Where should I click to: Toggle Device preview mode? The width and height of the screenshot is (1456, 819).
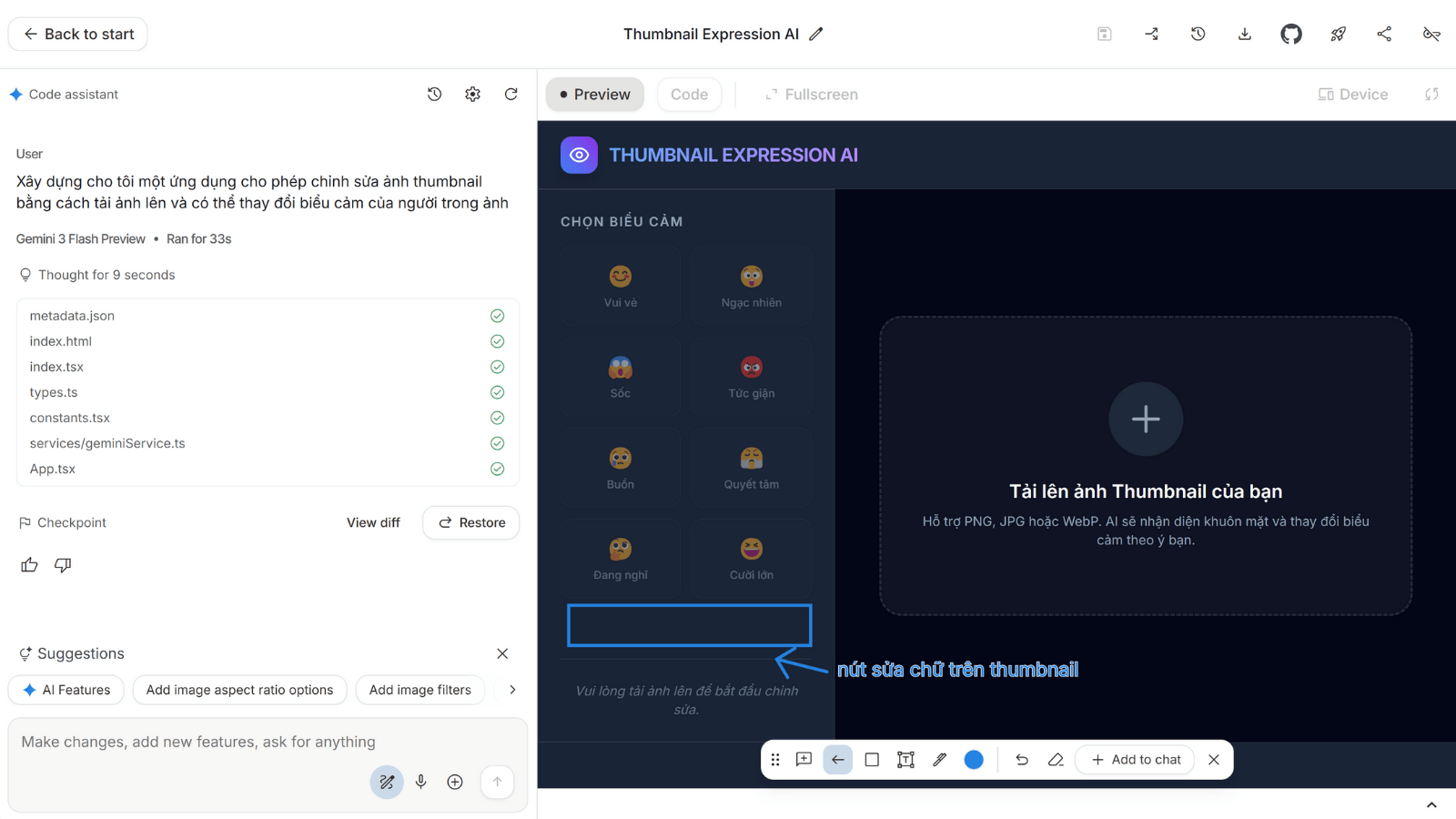point(1351,94)
